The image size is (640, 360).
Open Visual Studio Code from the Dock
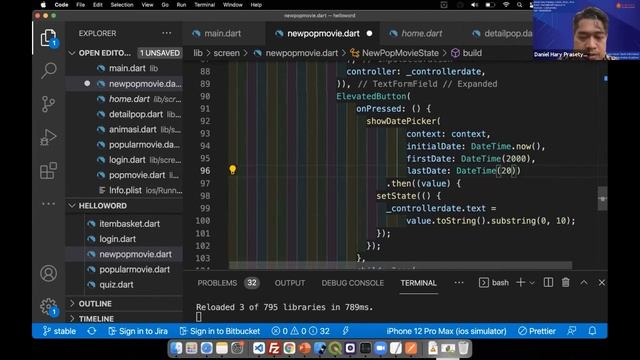point(259,348)
